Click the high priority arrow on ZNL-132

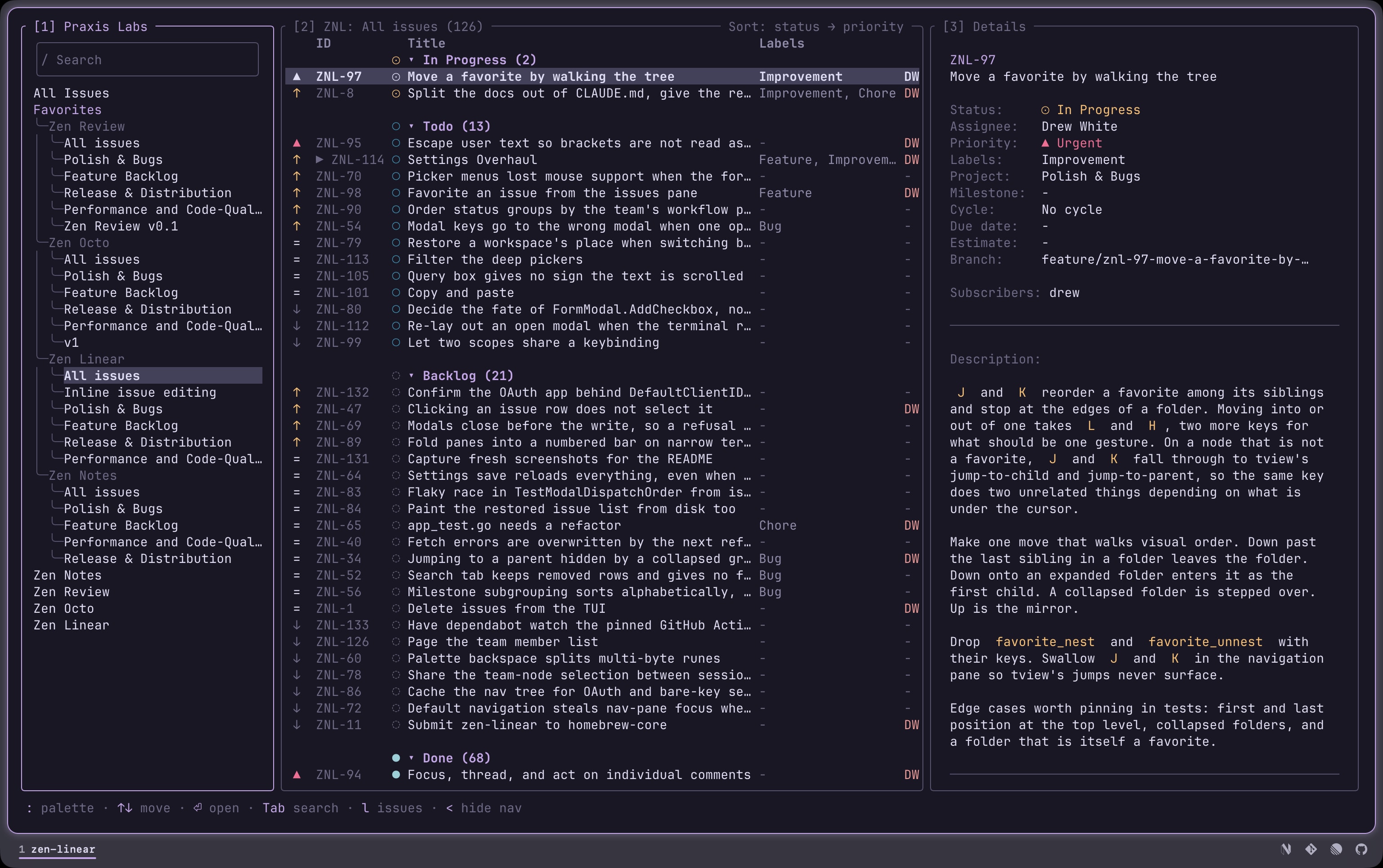tap(297, 392)
